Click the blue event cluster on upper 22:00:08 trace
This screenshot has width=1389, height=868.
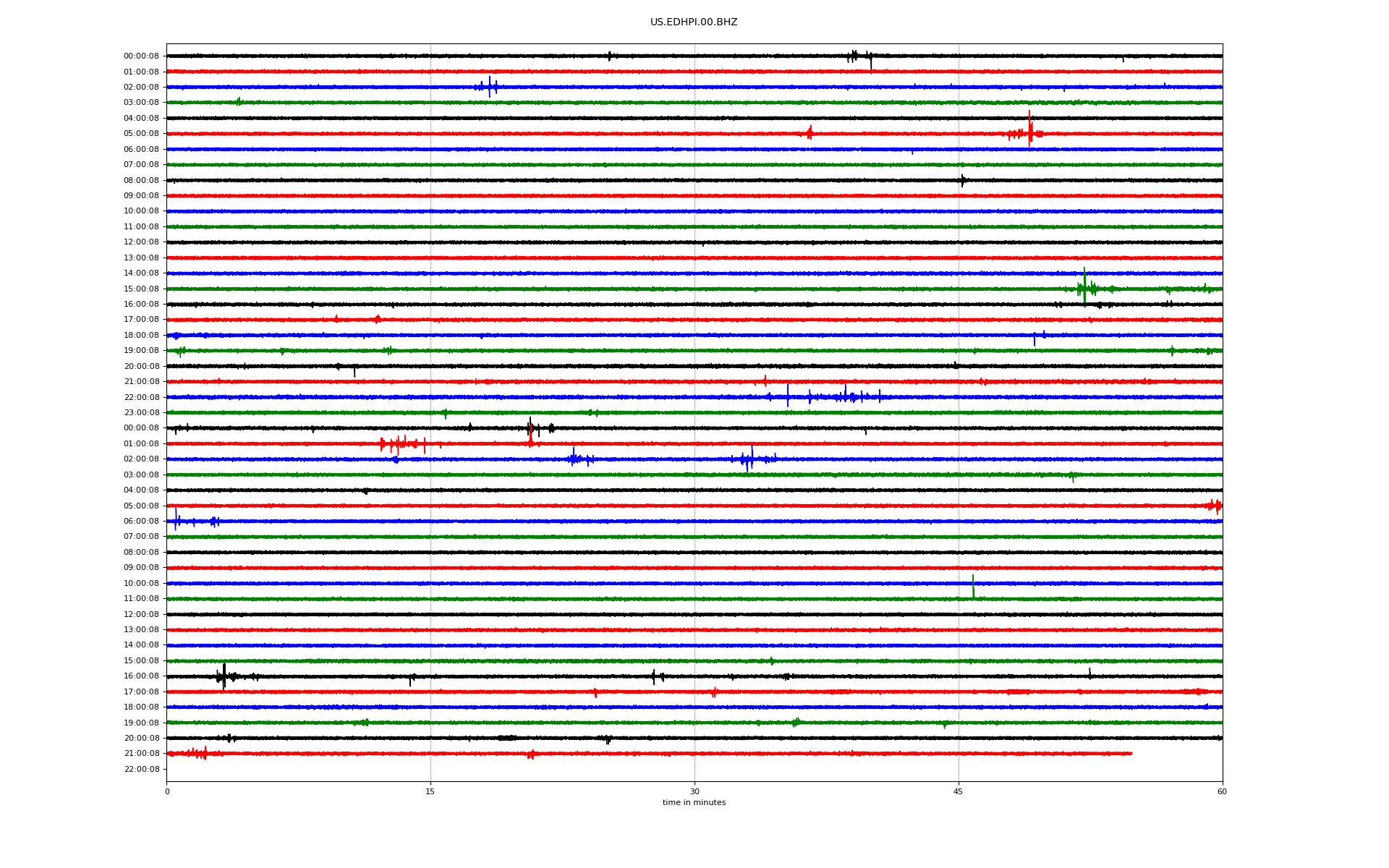point(845,396)
